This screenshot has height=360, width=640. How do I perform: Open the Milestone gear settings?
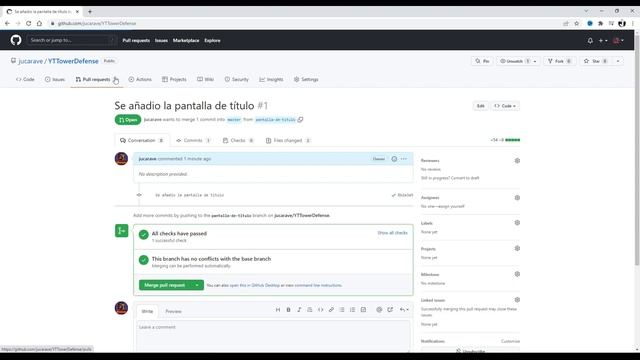pyautogui.click(x=517, y=274)
